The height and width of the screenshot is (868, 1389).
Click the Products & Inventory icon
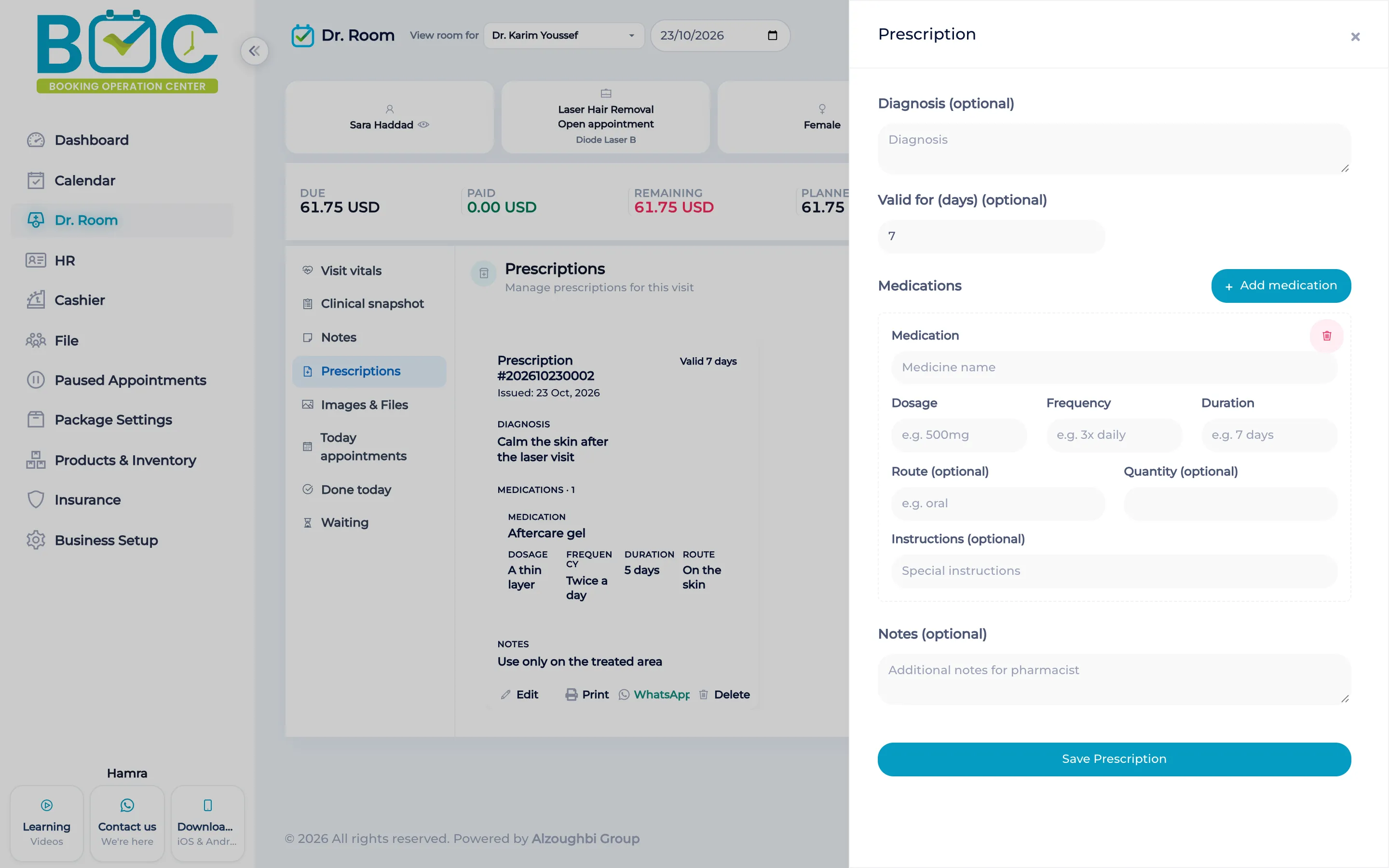click(x=36, y=460)
